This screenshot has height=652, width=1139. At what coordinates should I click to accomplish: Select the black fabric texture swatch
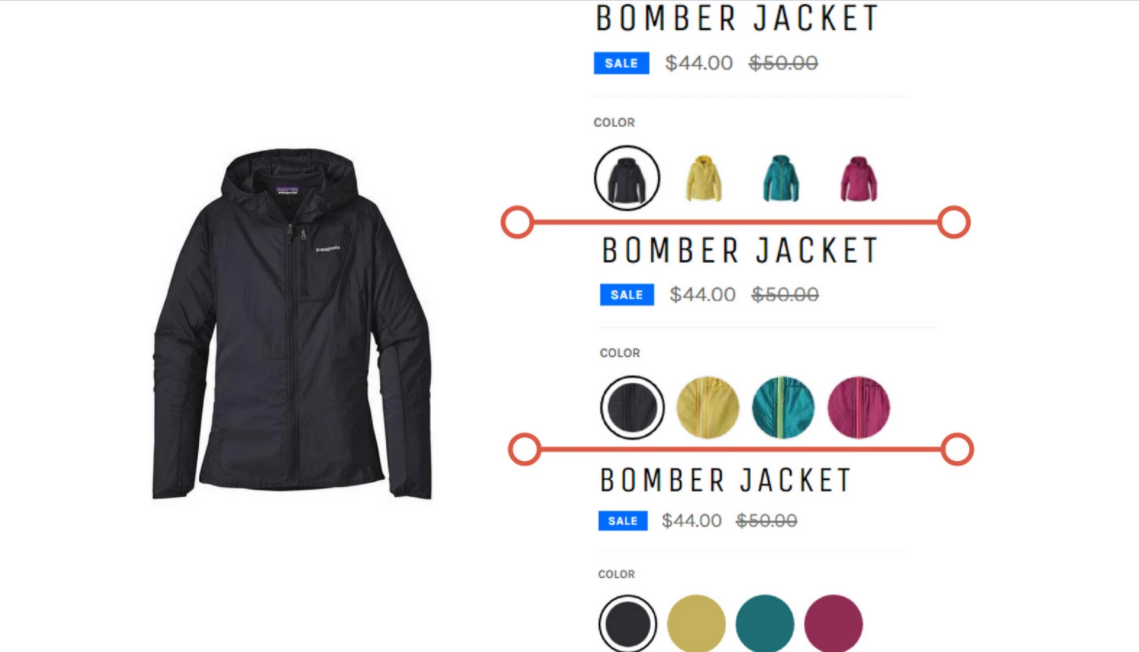pos(632,407)
